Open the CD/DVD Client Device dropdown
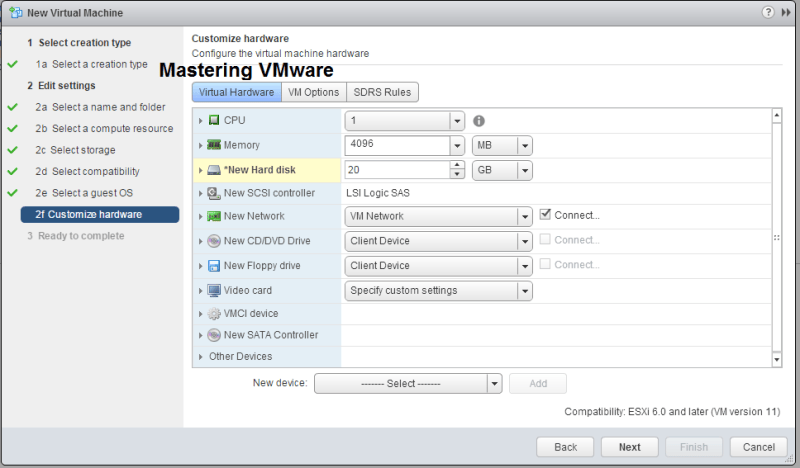 point(438,241)
